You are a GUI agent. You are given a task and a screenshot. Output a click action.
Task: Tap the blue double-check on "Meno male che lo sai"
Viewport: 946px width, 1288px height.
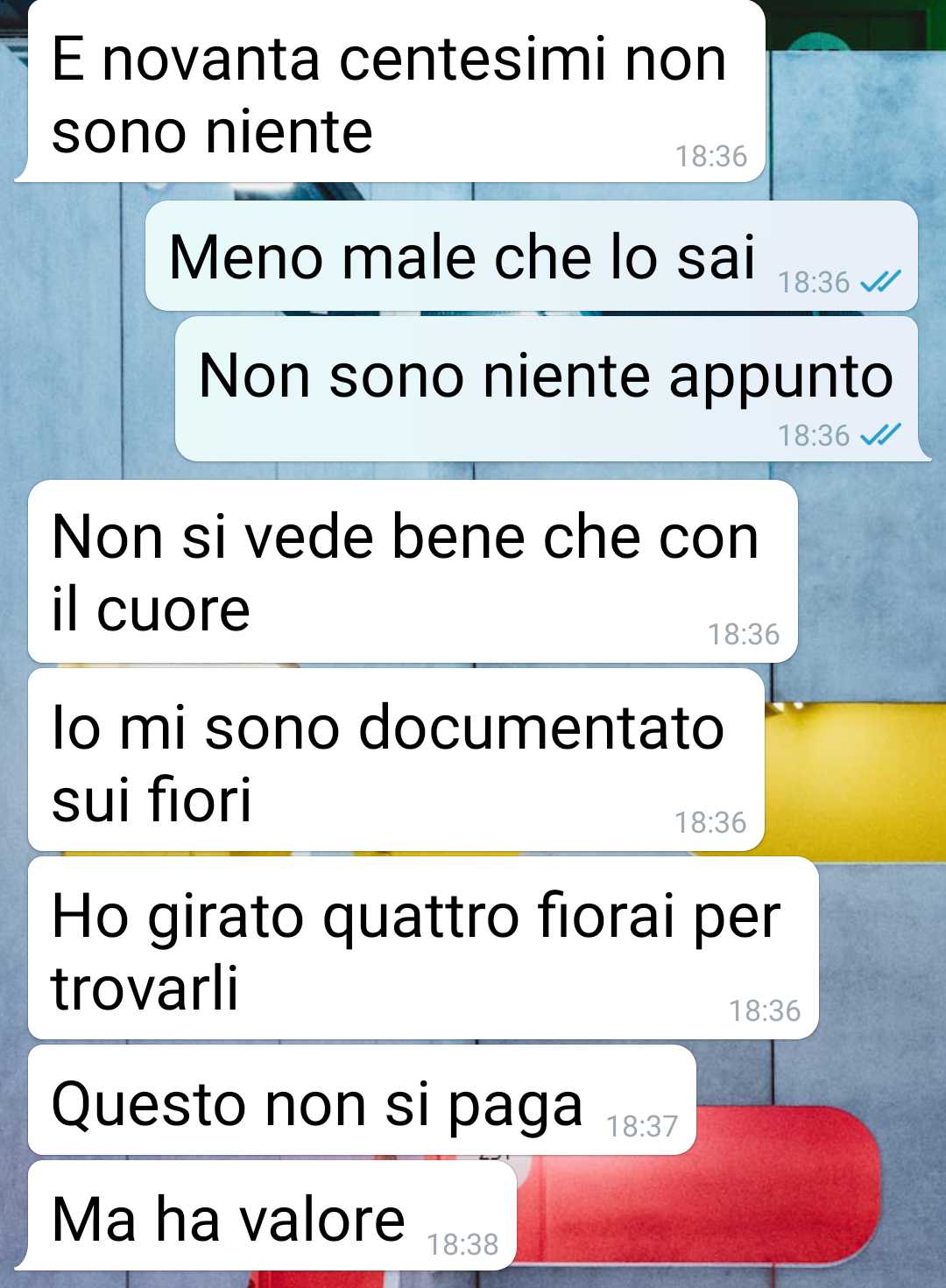(880, 282)
